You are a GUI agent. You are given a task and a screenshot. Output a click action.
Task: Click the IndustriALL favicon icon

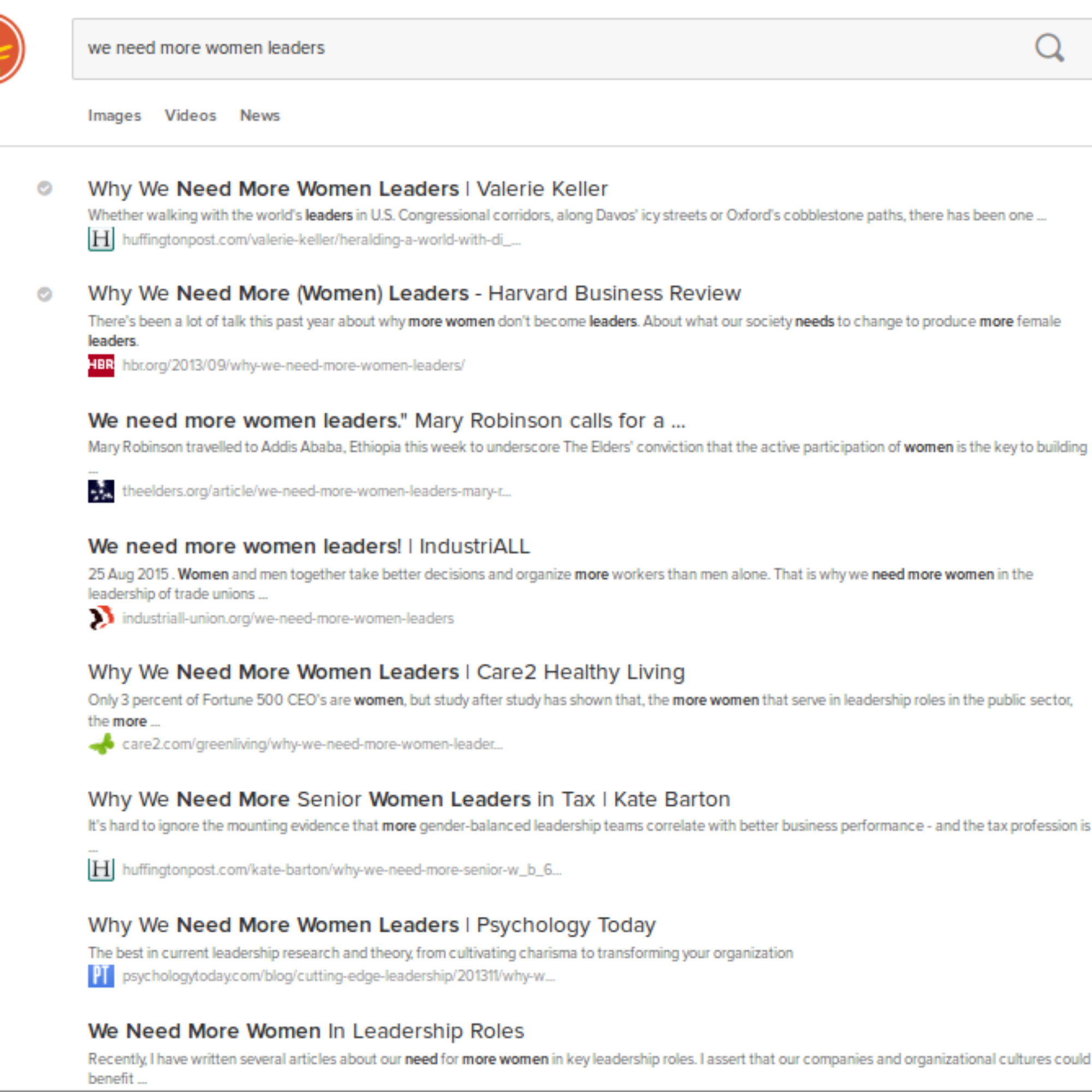tap(101, 618)
